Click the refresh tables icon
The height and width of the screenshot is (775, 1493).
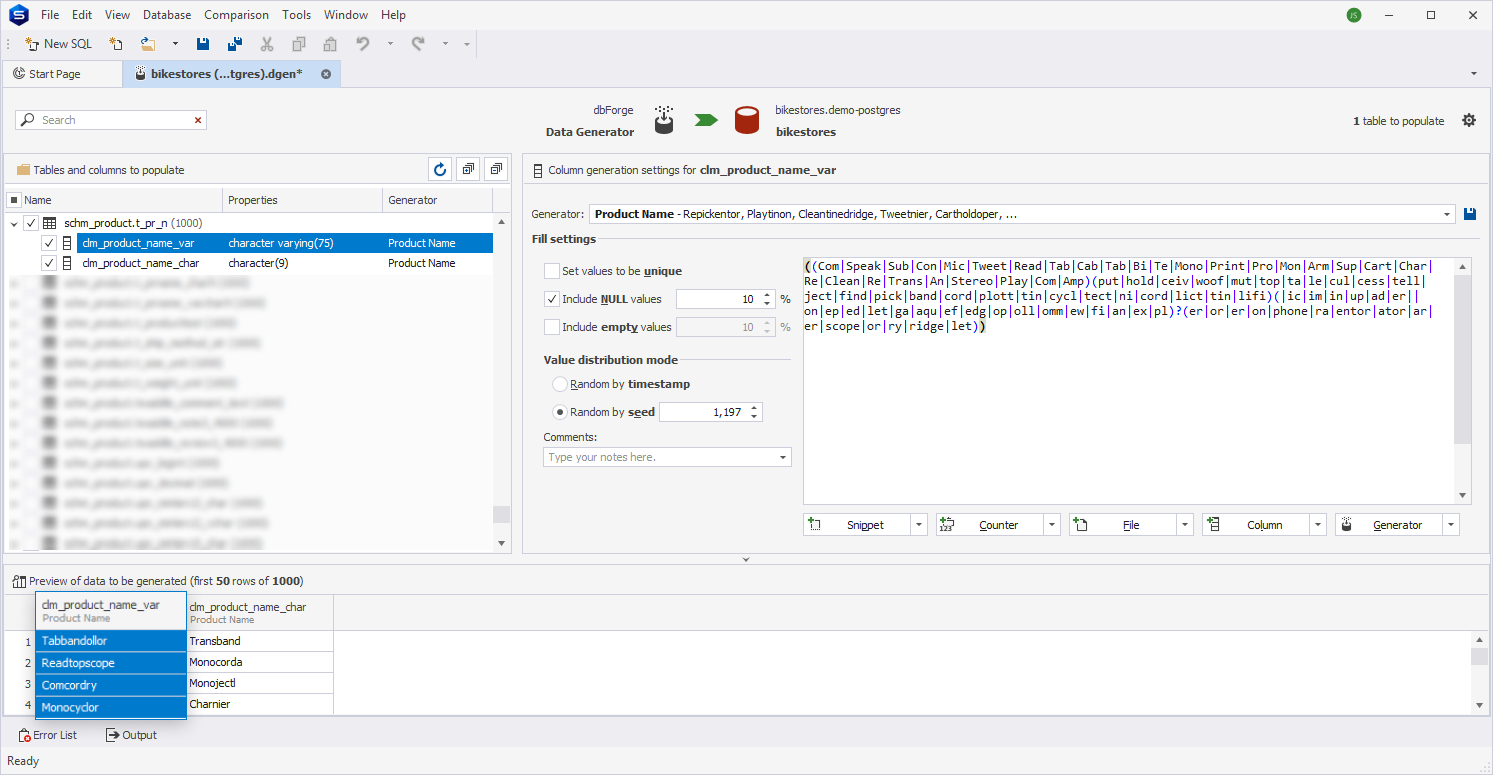click(439, 169)
